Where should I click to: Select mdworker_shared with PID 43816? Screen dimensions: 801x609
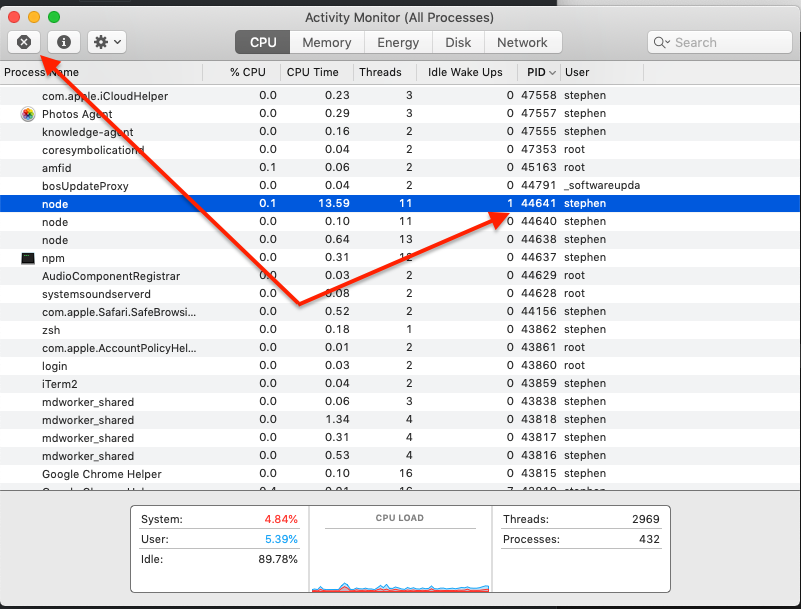click(x=400, y=455)
